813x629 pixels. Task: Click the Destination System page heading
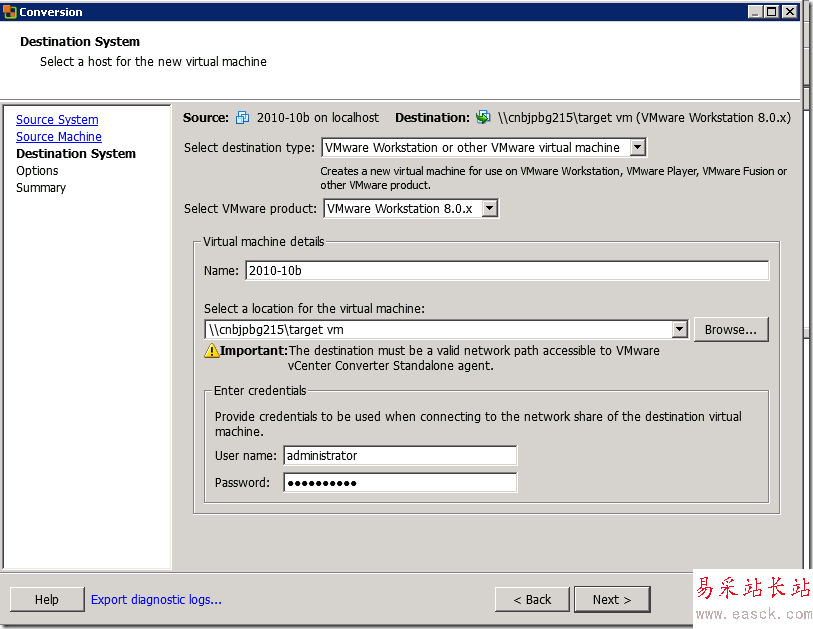(80, 41)
